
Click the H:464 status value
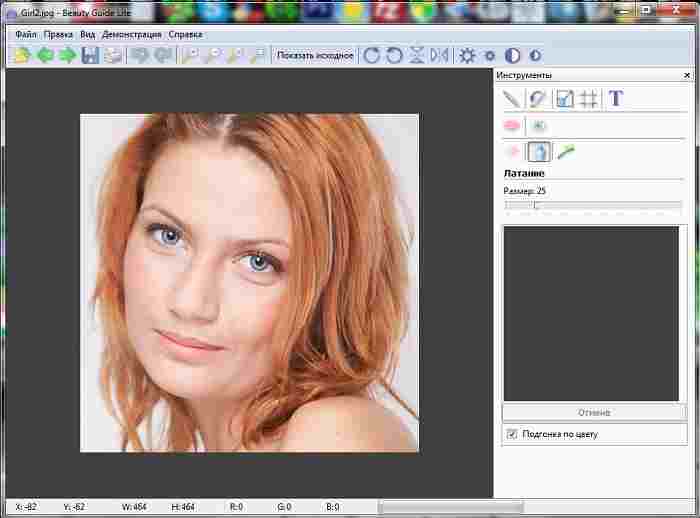point(183,507)
